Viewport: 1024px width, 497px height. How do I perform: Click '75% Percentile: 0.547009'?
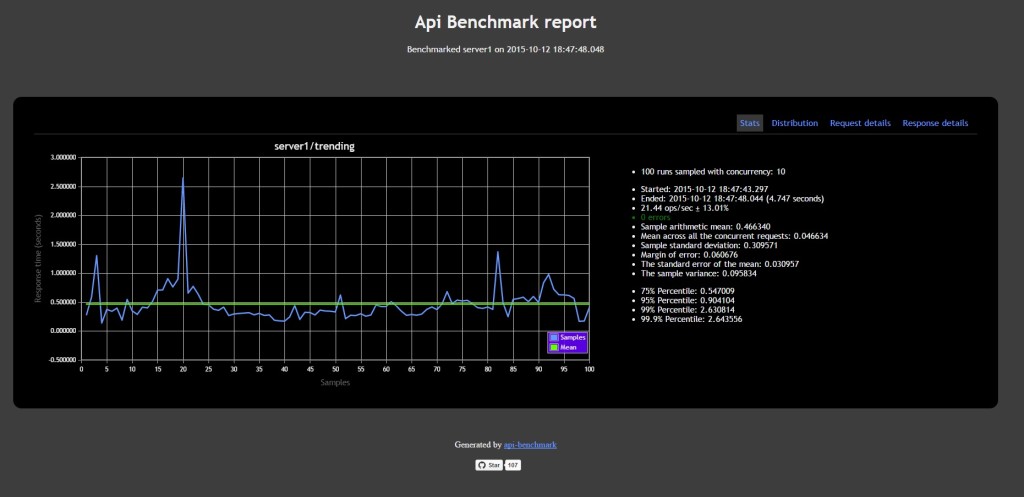click(690, 291)
